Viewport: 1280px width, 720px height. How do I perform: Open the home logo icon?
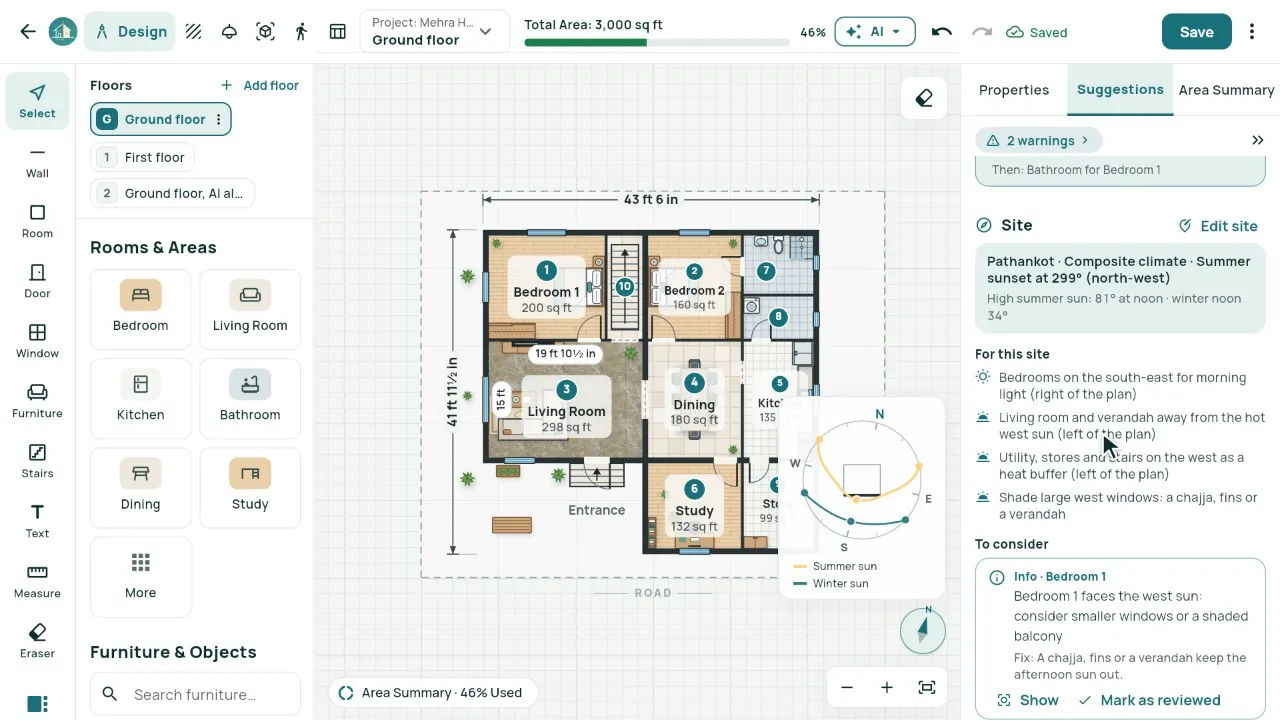pos(63,32)
